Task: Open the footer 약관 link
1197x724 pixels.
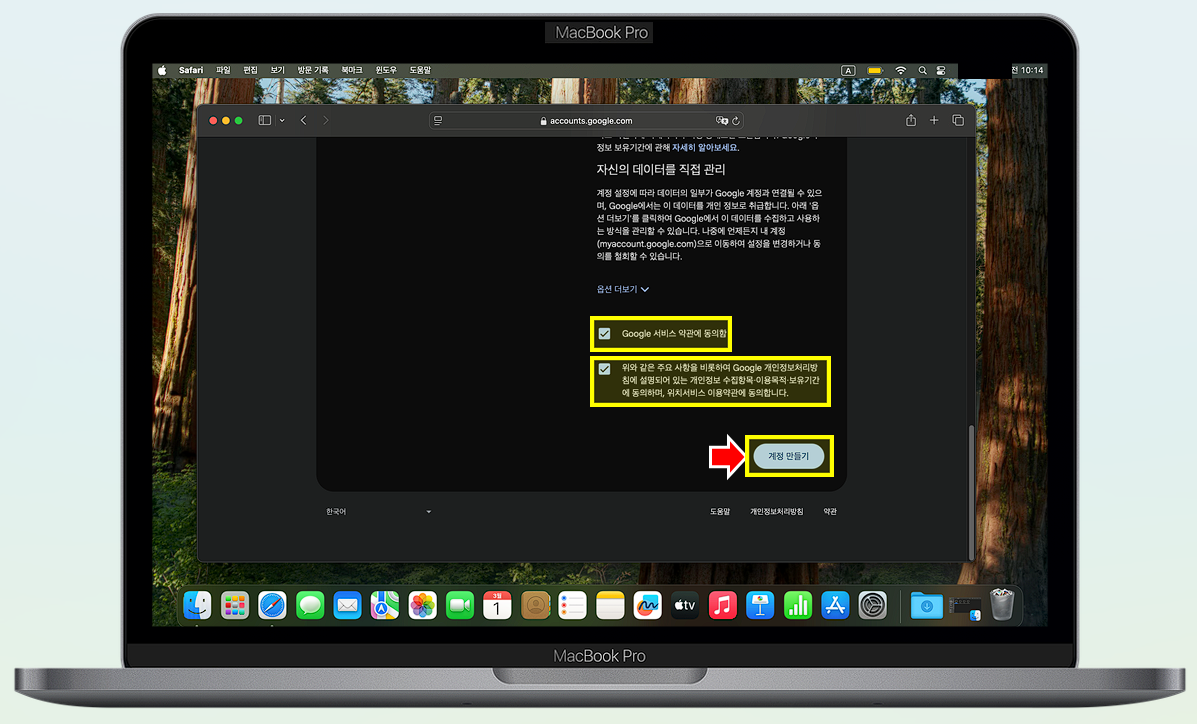Action: click(830, 512)
